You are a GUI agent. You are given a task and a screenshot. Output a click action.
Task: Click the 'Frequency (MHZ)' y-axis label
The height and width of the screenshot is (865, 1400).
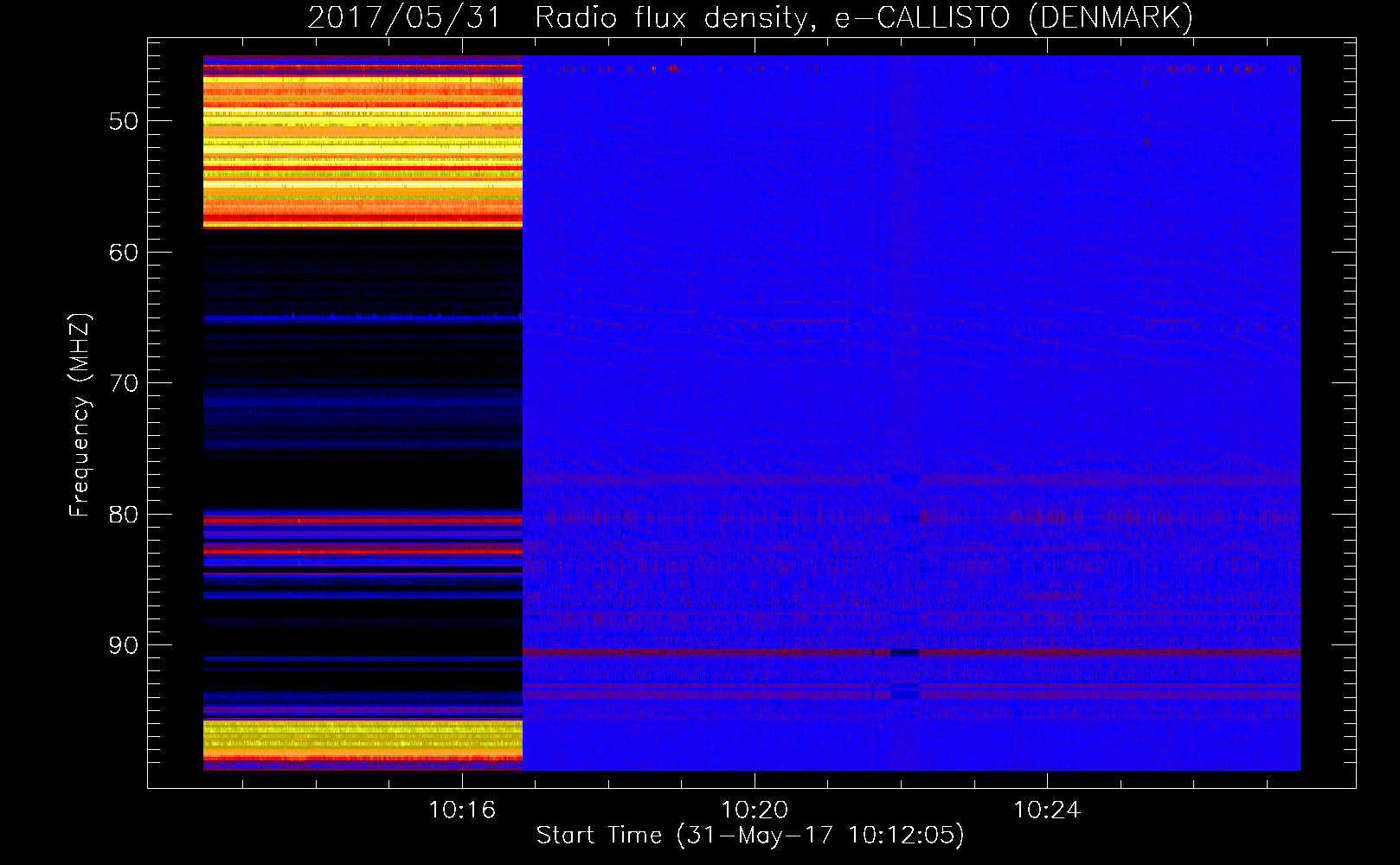click(x=80, y=415)
